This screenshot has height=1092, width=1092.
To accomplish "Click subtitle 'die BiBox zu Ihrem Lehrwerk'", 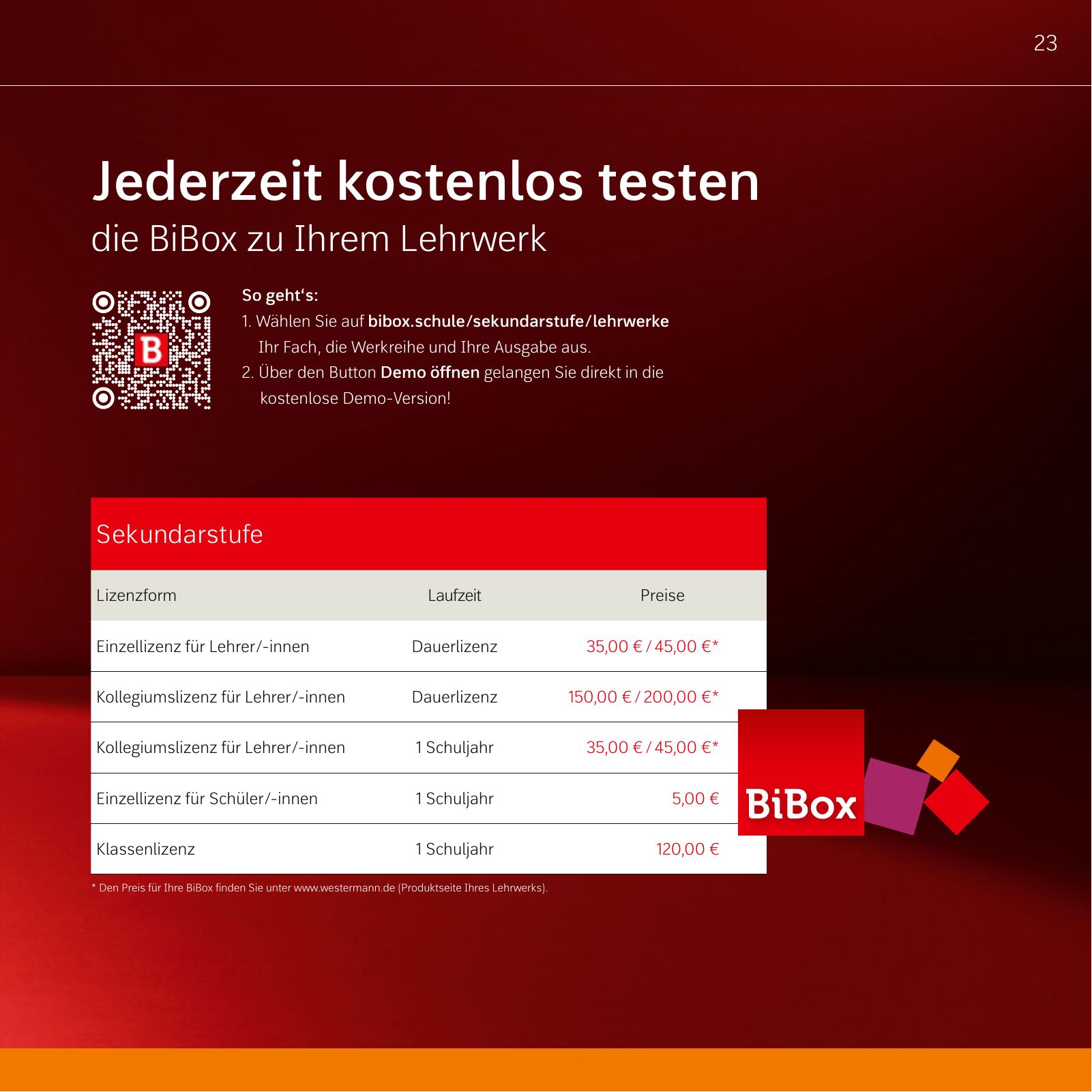I will 319,239.
